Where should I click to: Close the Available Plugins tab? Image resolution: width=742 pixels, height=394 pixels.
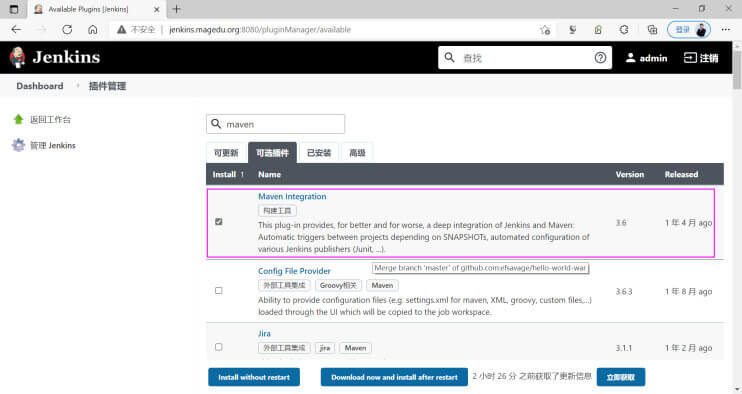(x=157, y=9)
